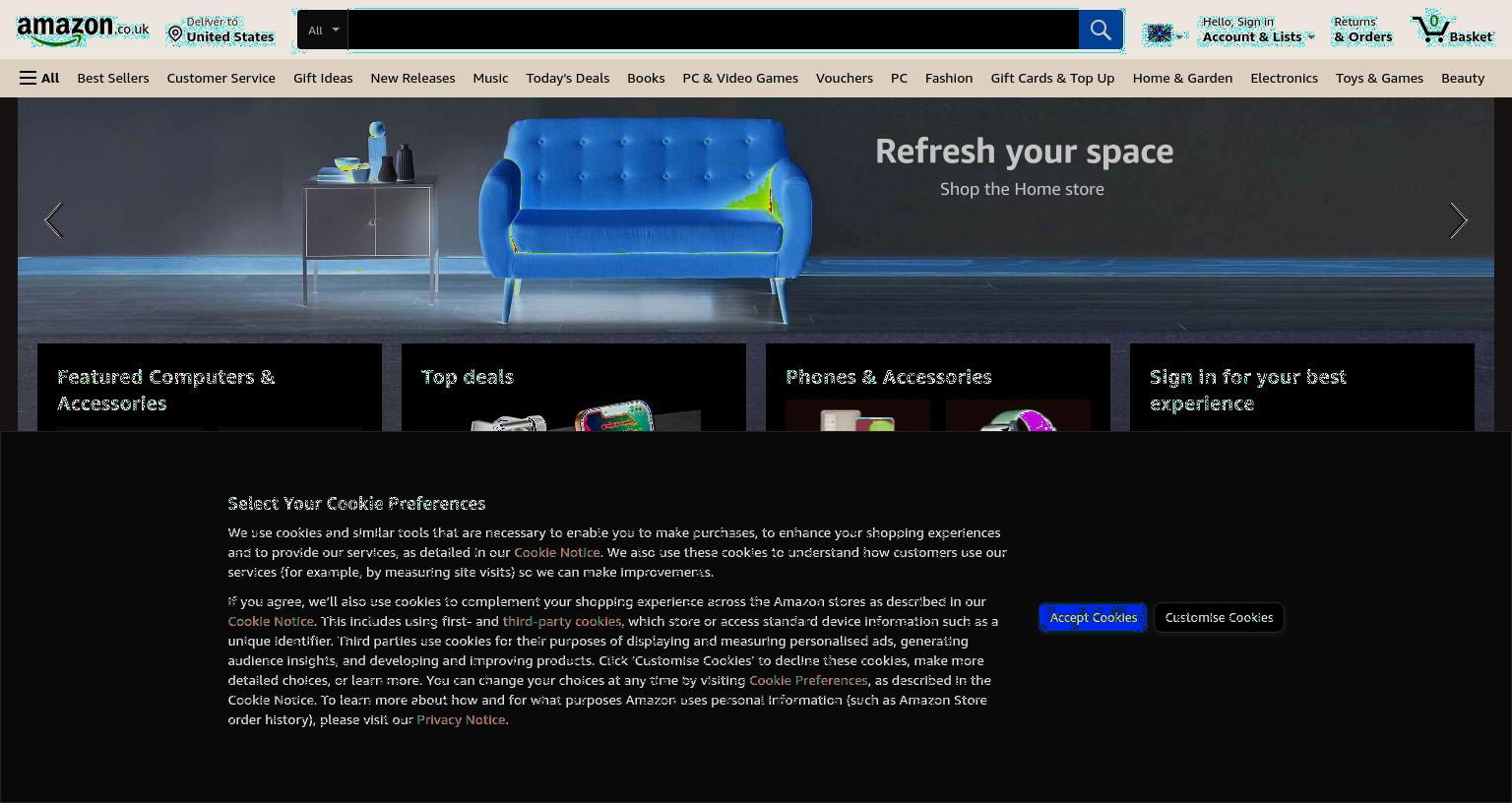Open Best Sellers page
Viewport: 1512px width, 803px height.
113,78
